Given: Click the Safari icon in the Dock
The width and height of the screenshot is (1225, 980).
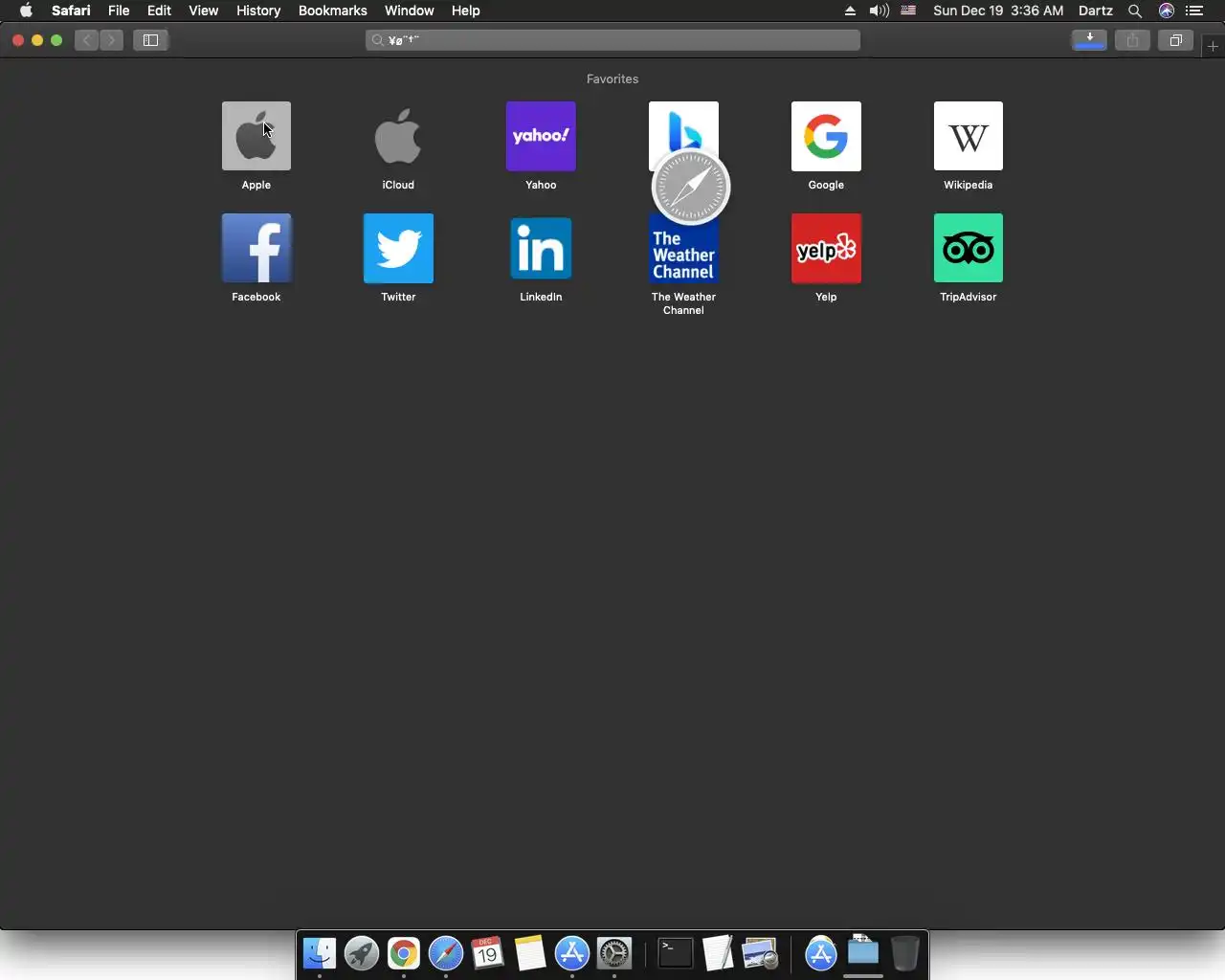Looking at the screenshot, I should coord(446,953).
